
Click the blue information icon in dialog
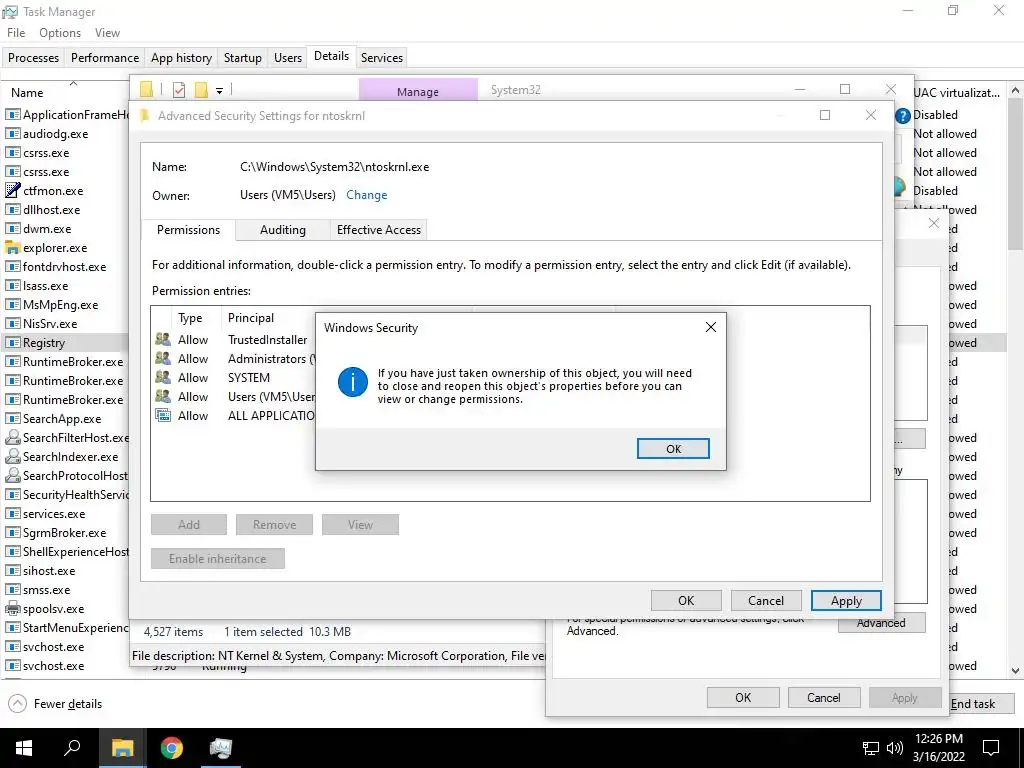coord(353,381)
